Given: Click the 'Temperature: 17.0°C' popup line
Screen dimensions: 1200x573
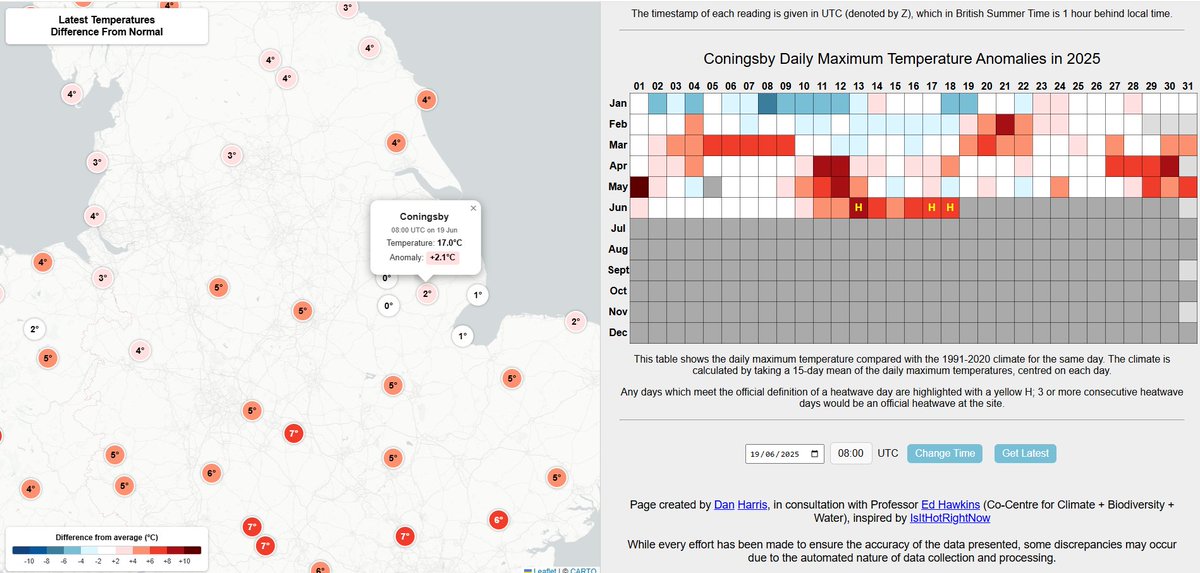Looking at the screenshot, I should pos(424,243).
